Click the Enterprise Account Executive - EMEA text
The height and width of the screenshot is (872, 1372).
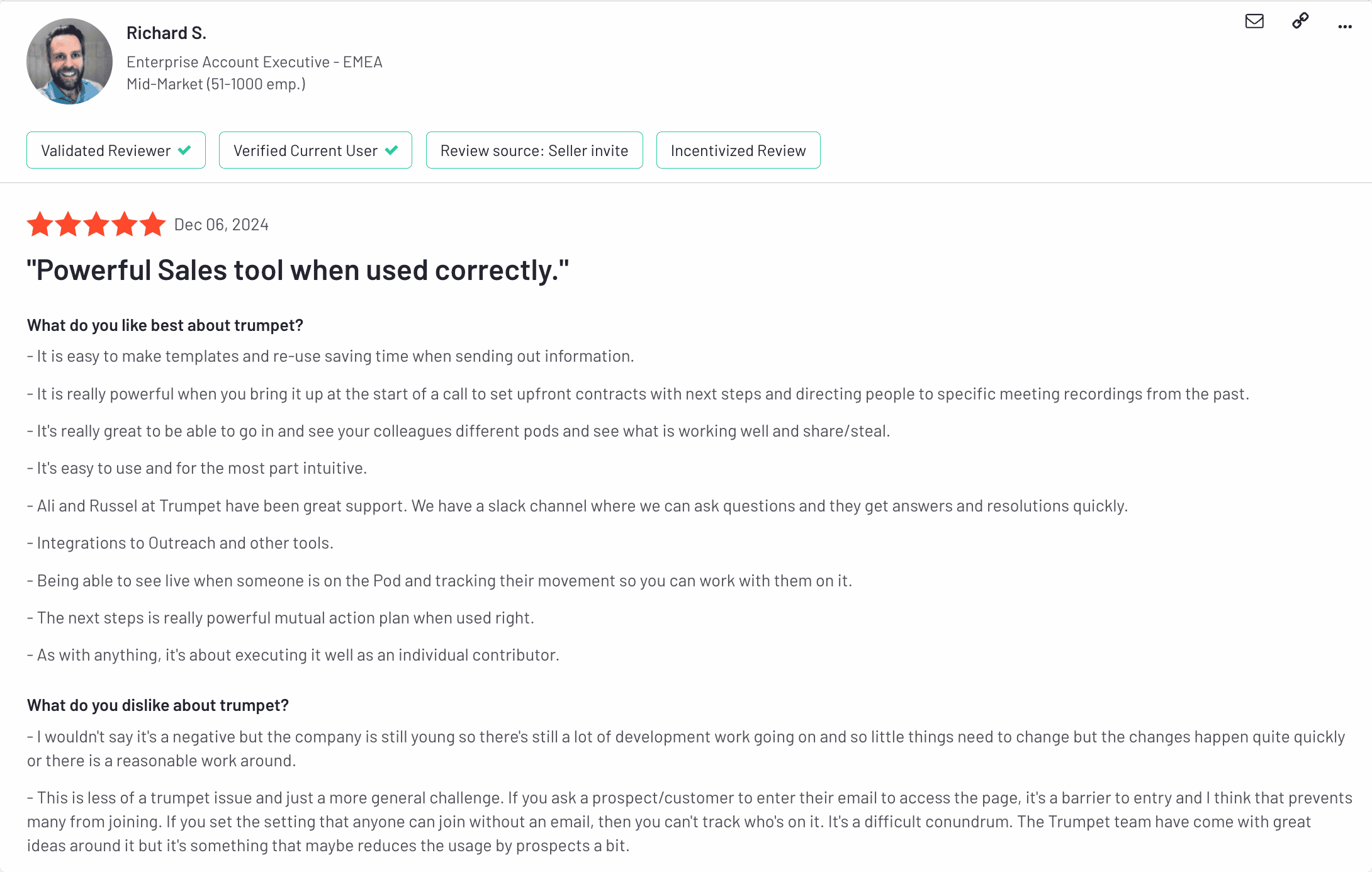point(254,62)
